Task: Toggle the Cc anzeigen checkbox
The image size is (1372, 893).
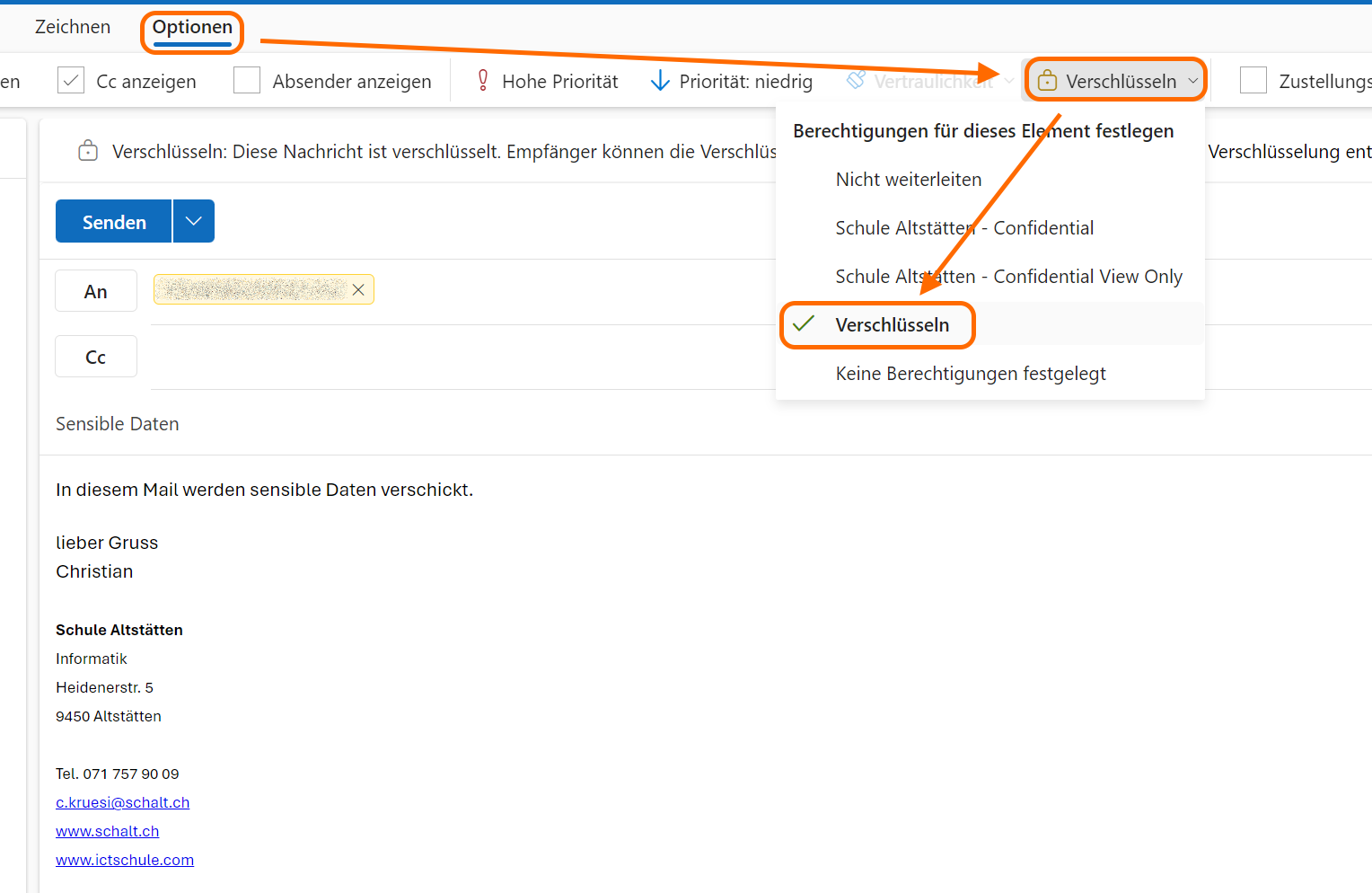Action: coord(71,81)
